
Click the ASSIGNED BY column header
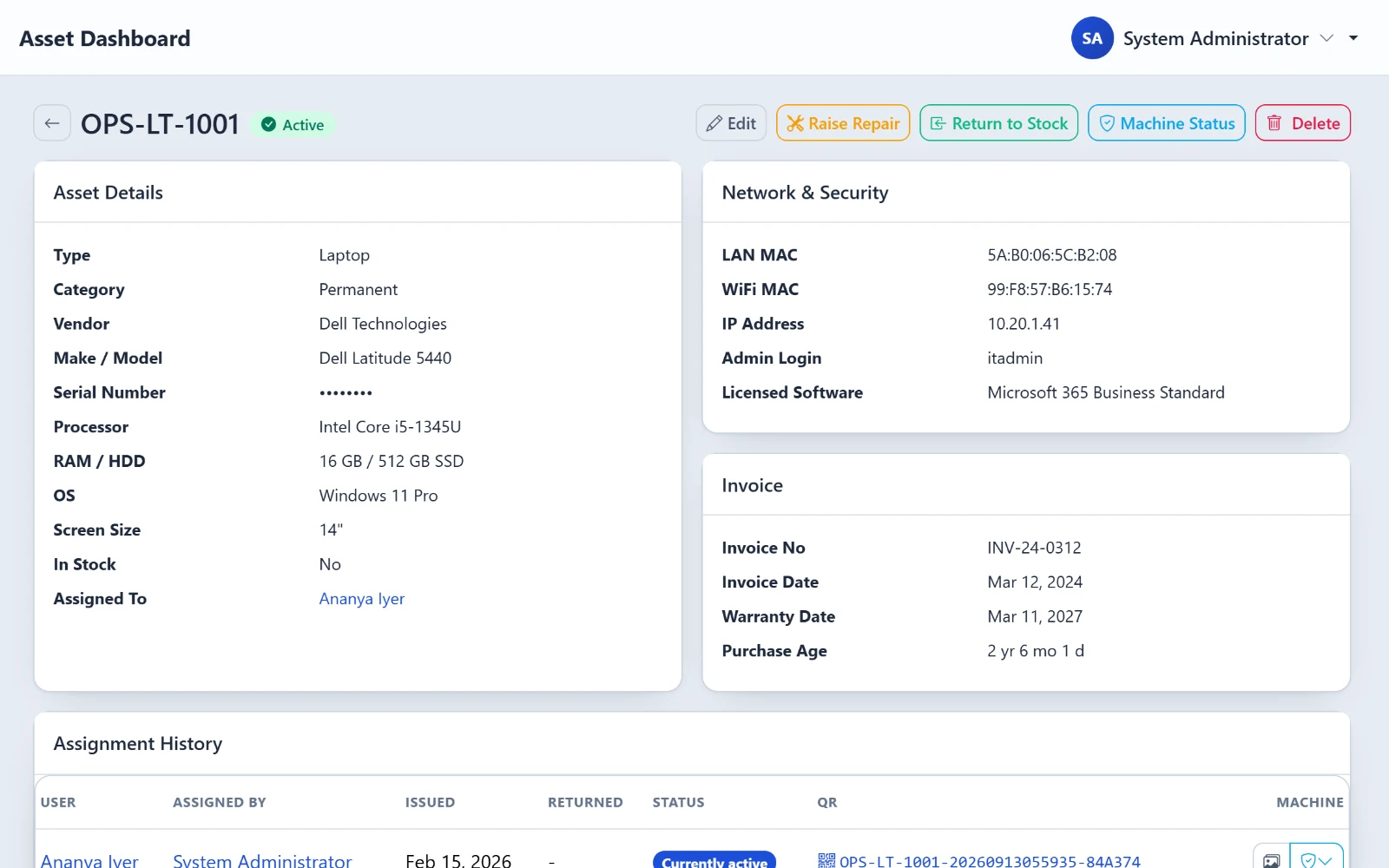220,803
